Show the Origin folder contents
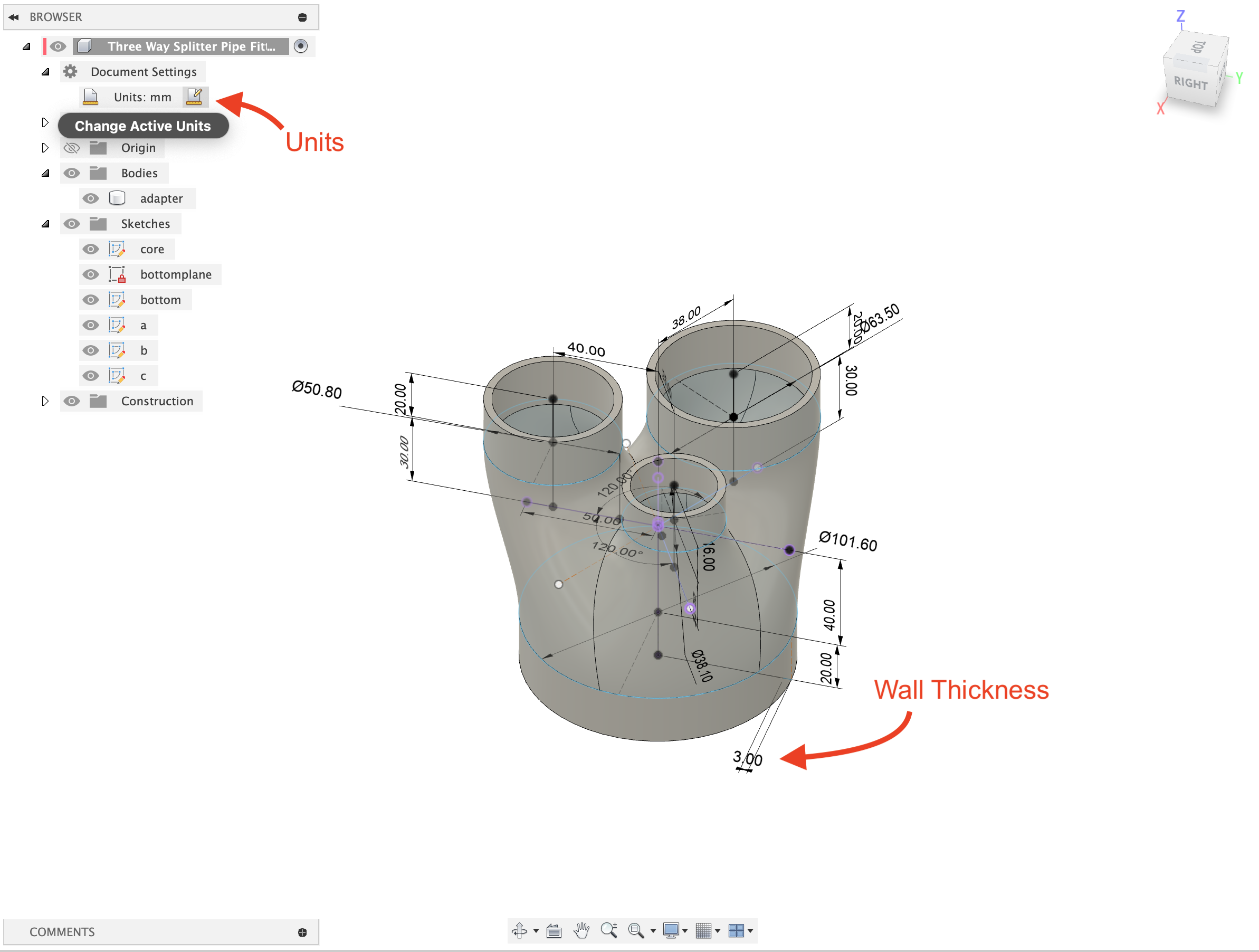1259x952 pixels. [x=45, y=147]
